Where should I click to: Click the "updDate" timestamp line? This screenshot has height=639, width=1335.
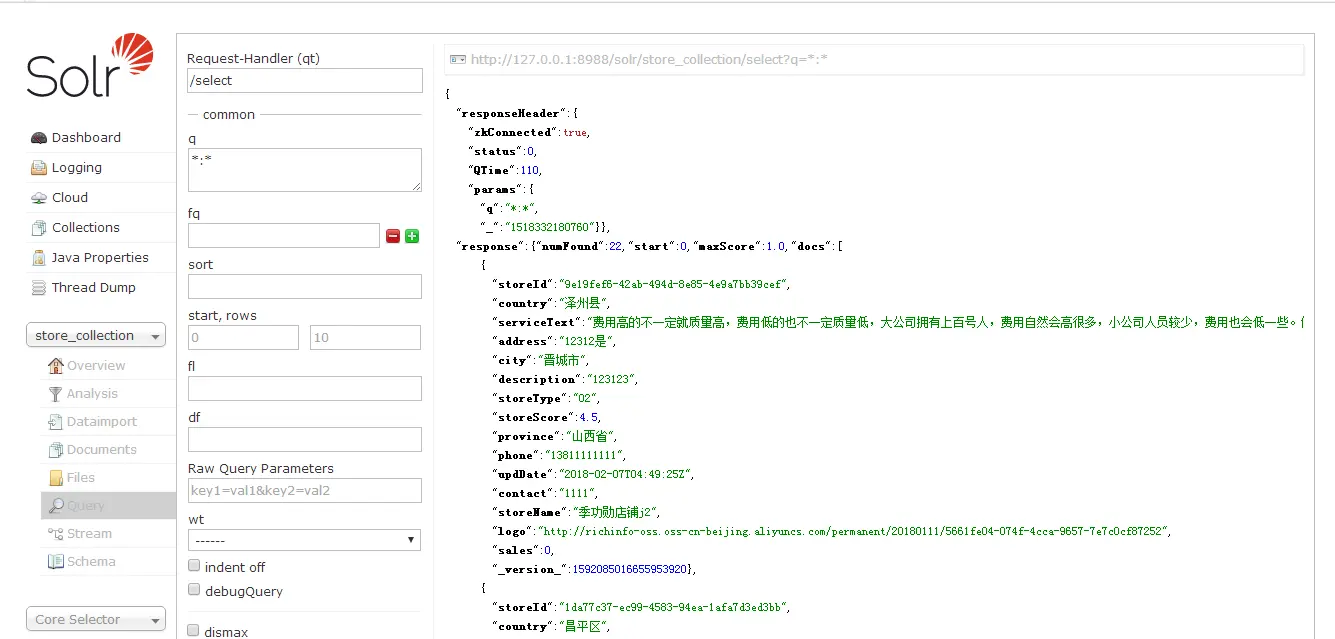coord(594,474)
